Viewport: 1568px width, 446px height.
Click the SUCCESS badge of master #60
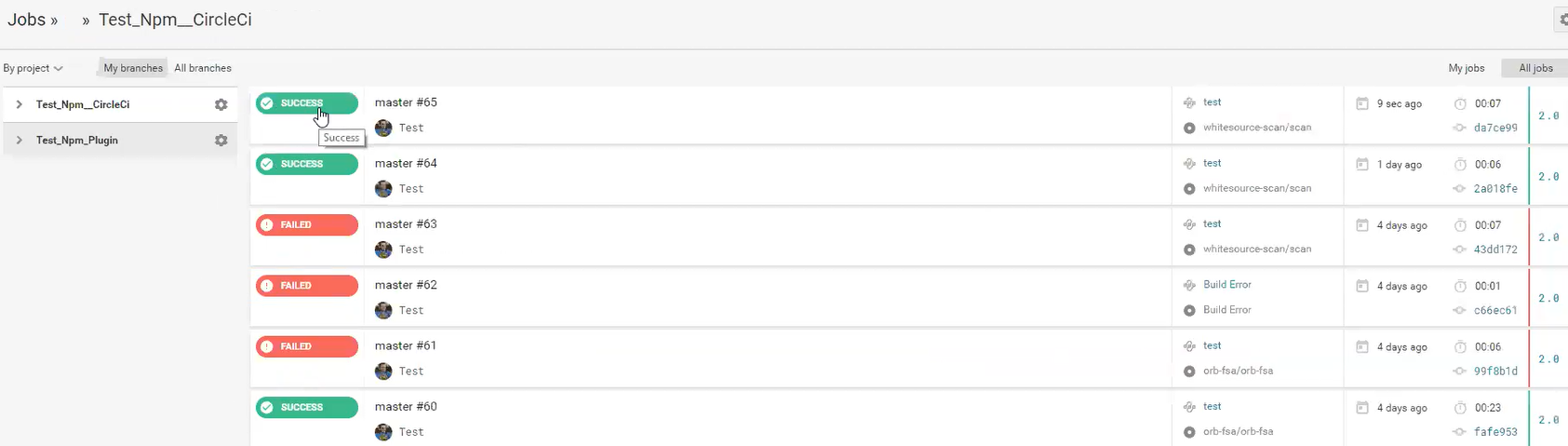click(x=306, y=407)
